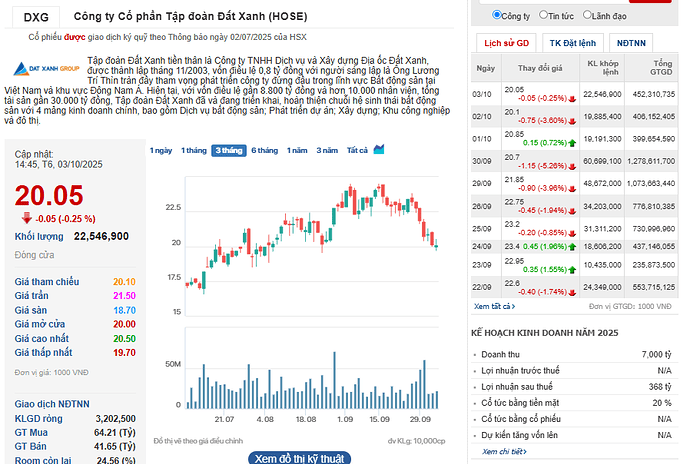Switch to Lịch sử GD tab
690x464 pixels.
point(506,43)
